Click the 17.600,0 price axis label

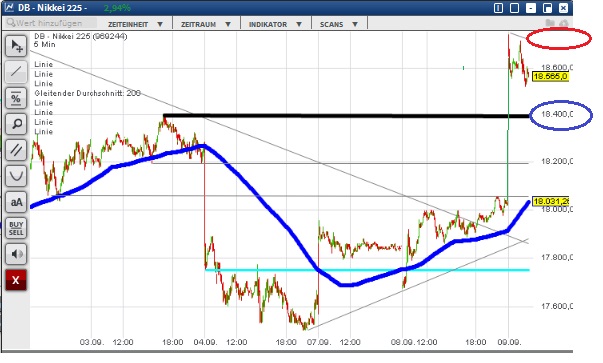click(x=557, y=306)
